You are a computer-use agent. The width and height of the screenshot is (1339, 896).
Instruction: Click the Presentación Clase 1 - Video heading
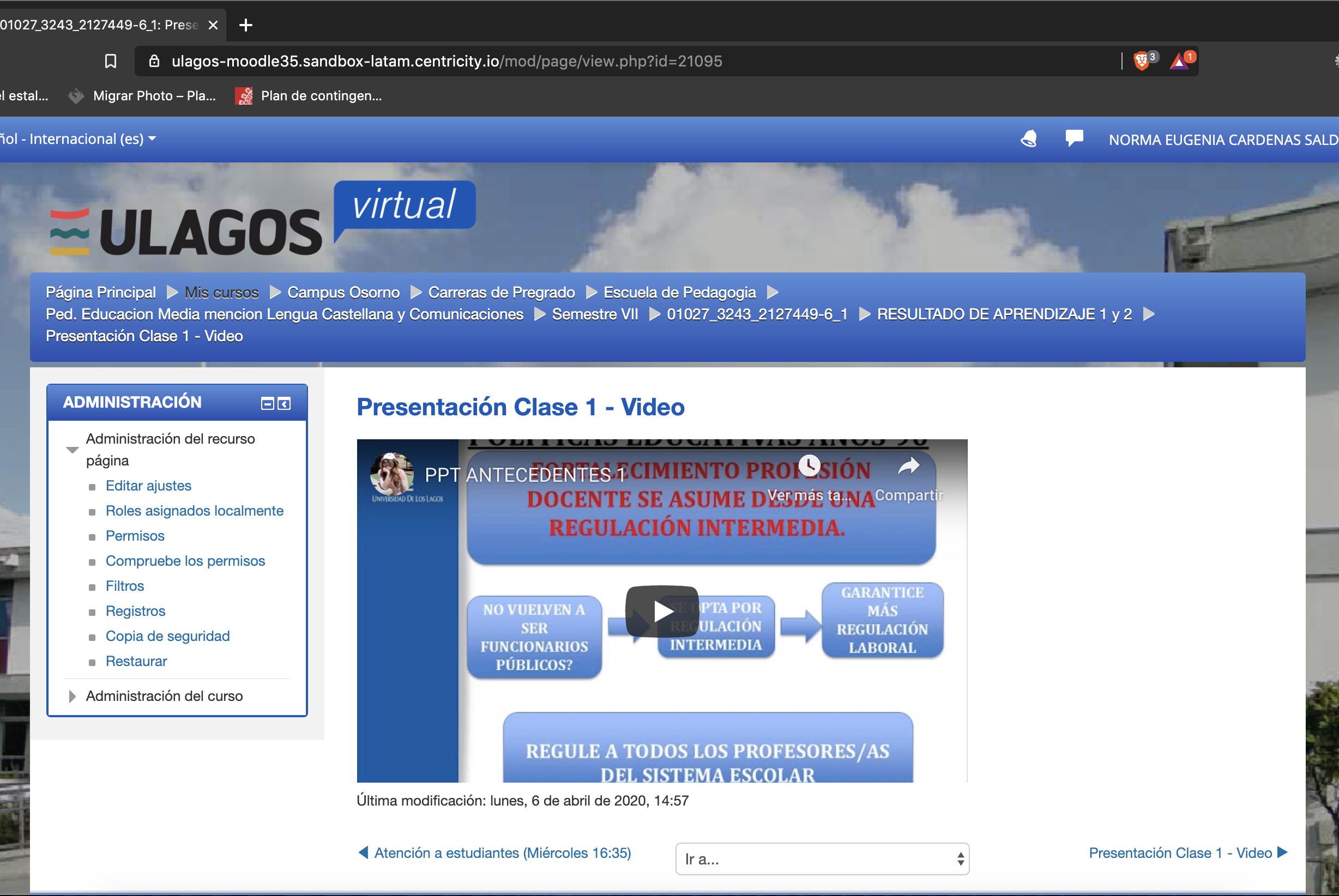point(521,408)
